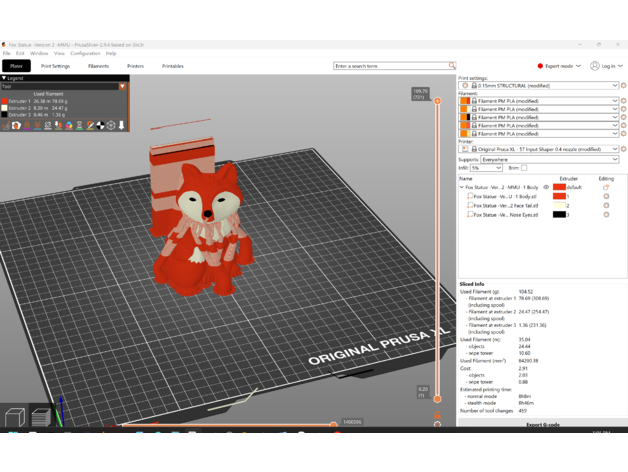Toggle Deretractions visibility in legend toolbar

(x=37, y=126)
